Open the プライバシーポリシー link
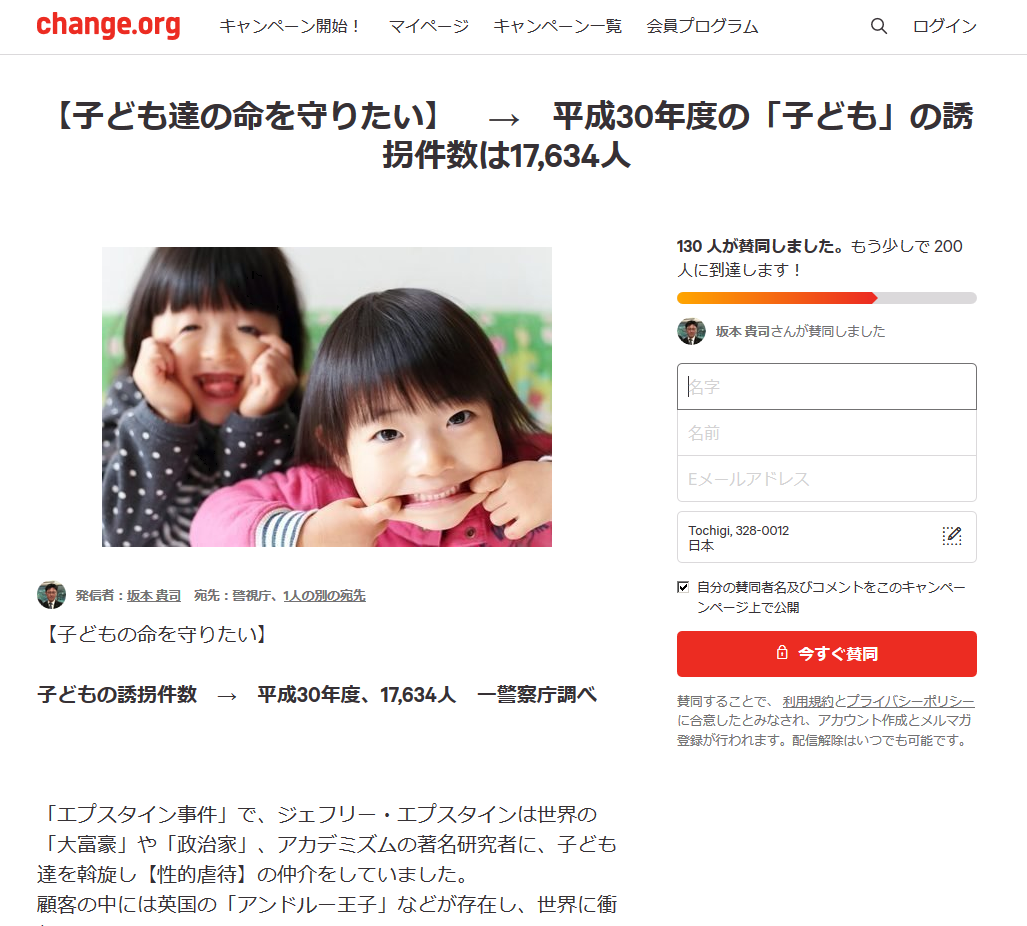1027x926 pixels. [x=910, y=701]
